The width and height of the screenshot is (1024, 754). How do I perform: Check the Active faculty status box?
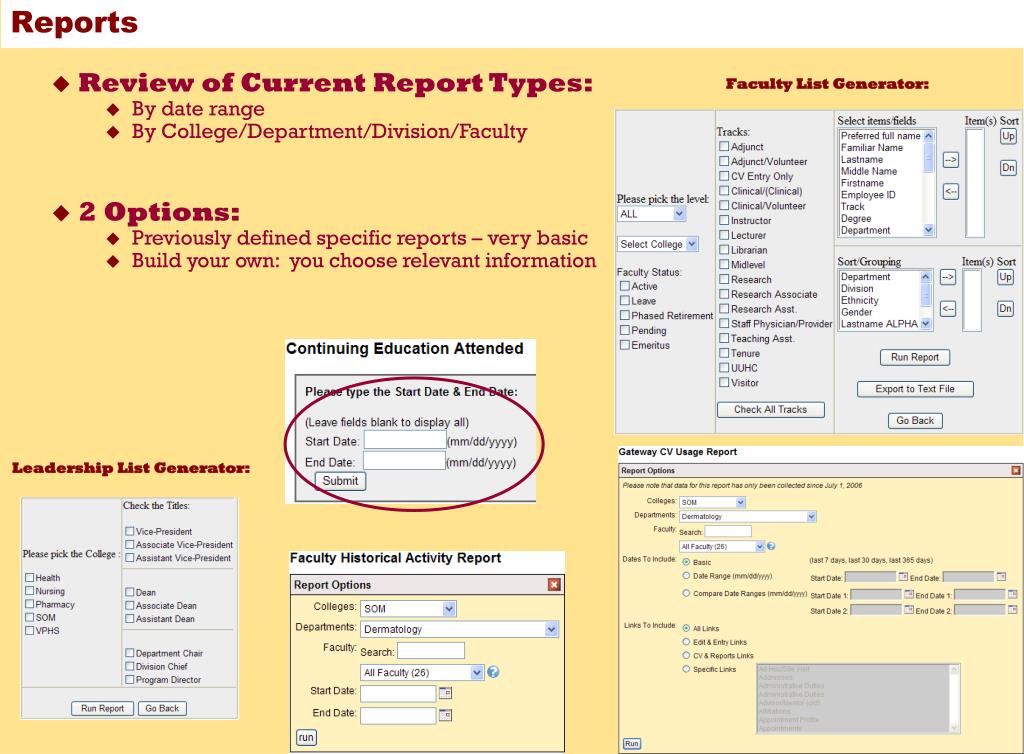[624, 286]
